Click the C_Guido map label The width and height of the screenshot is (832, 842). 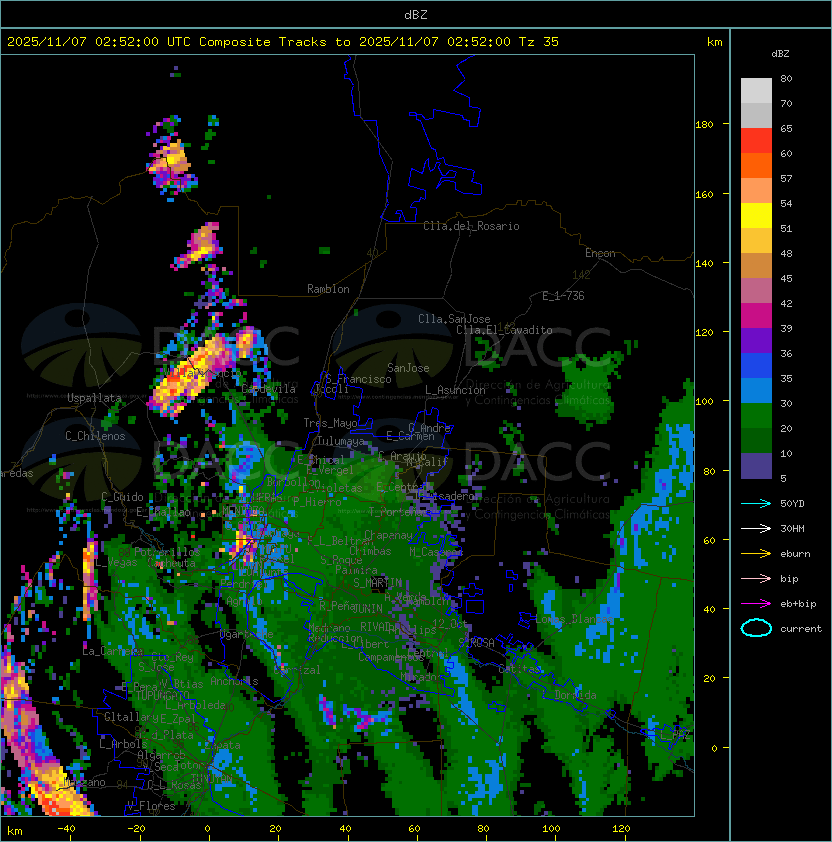[122, 497]
